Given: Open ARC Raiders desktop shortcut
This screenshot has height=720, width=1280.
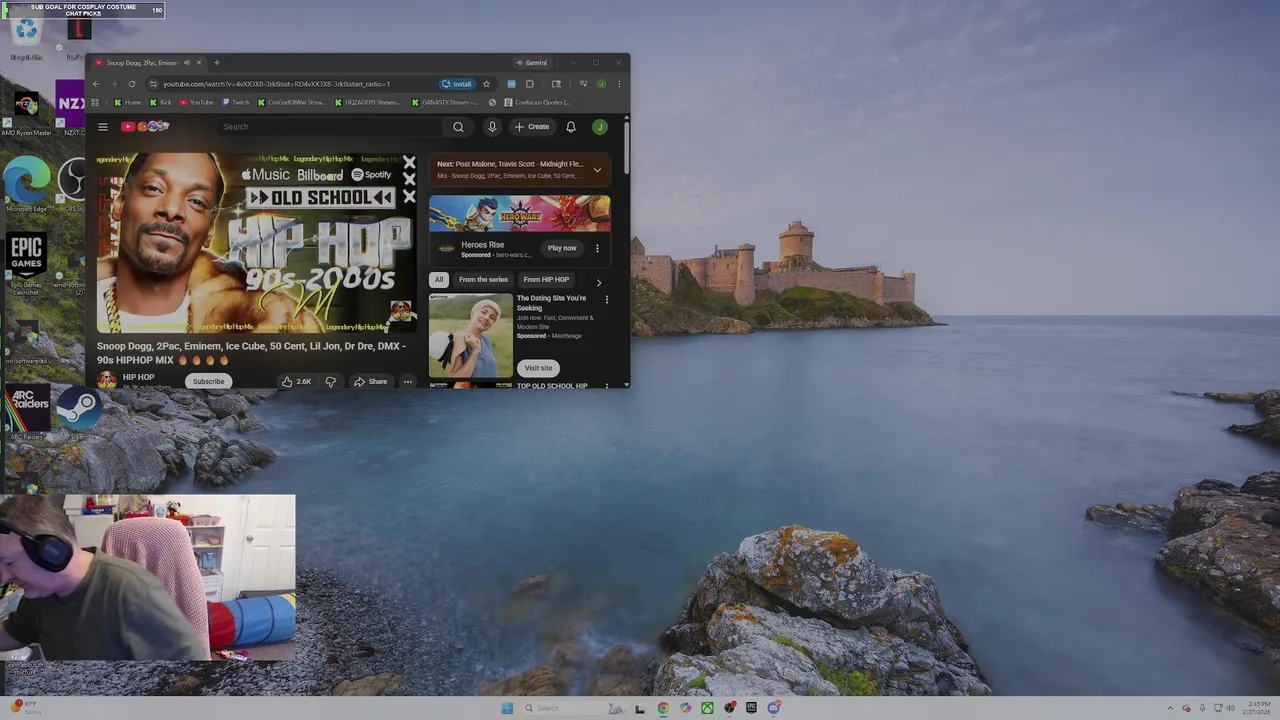Looking at the screenshot, I should pos(27,413).
